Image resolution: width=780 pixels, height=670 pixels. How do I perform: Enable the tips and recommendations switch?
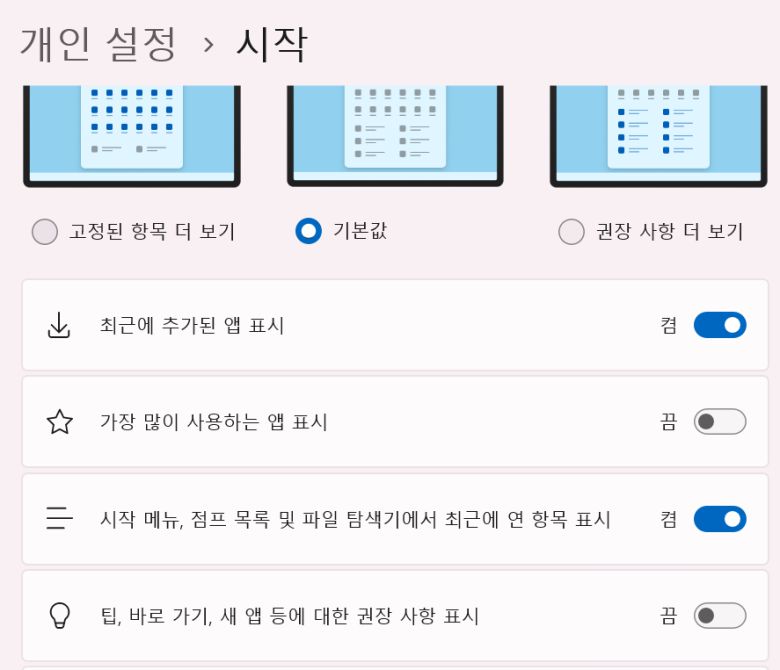720,615
